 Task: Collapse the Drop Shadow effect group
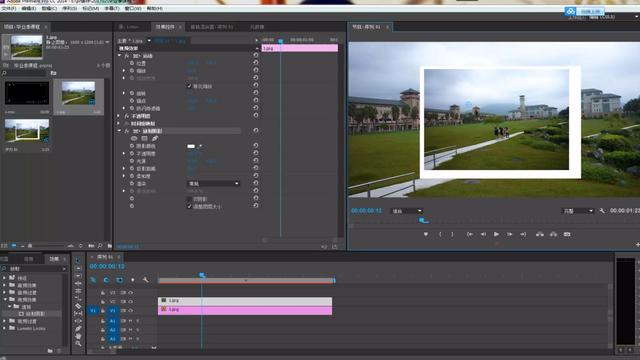coord(120,131)
